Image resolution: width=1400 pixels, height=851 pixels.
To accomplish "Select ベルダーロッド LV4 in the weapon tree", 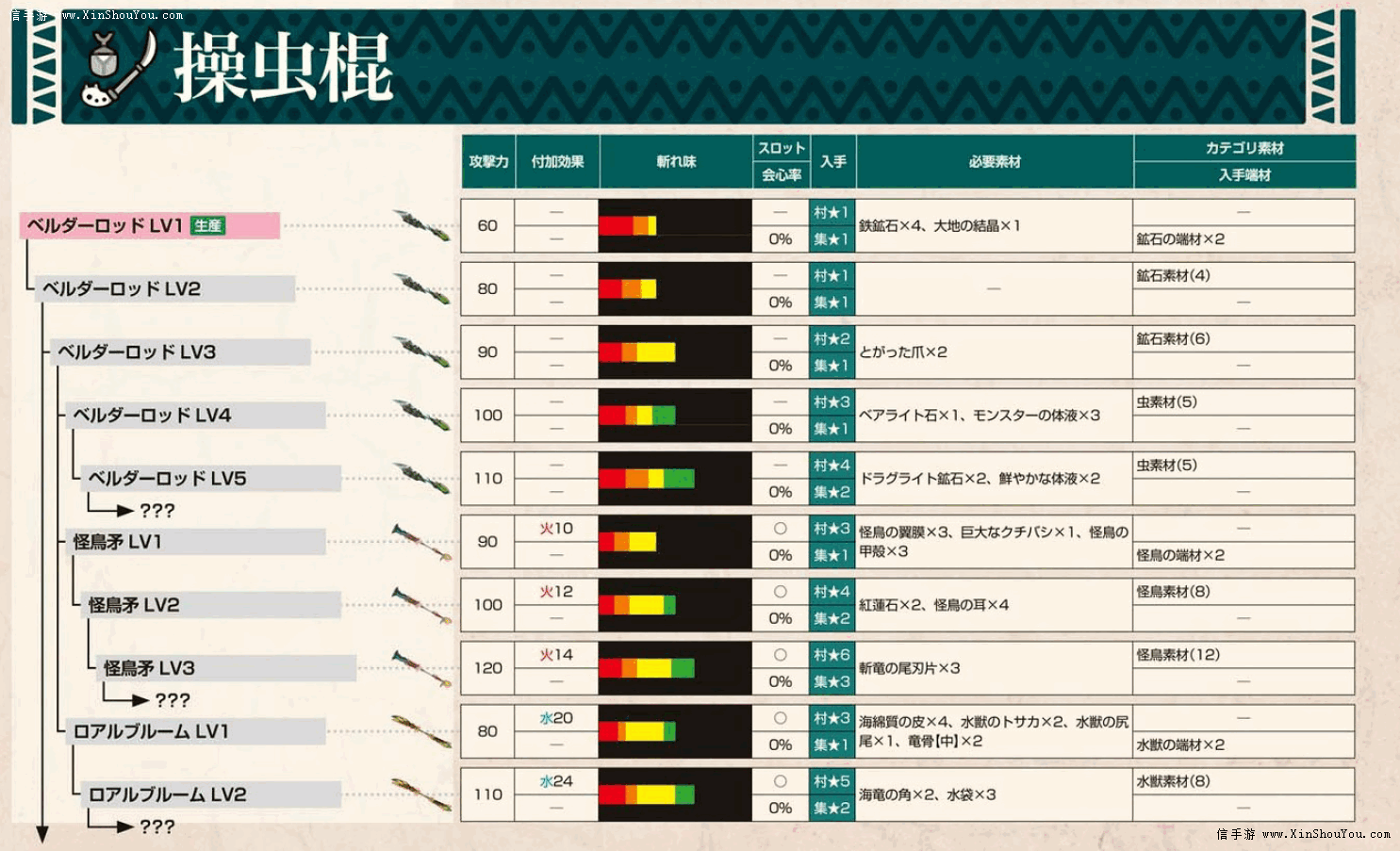I will 194,415.
